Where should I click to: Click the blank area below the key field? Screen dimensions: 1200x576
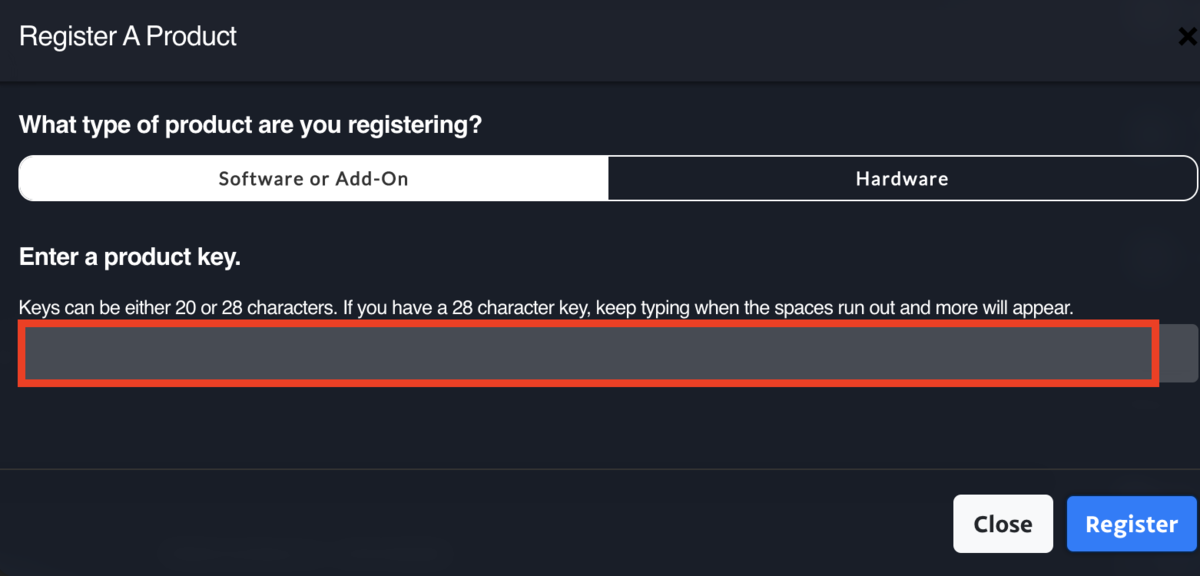(588, 425)
